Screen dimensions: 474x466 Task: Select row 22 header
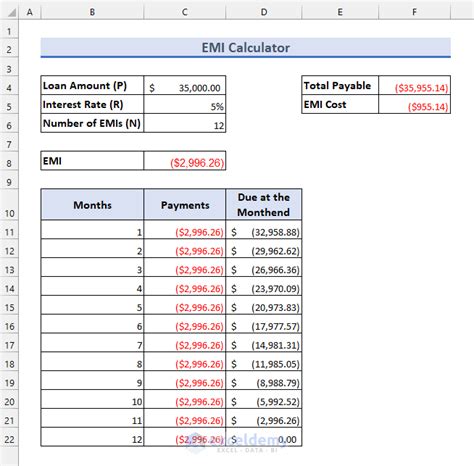click(x=9, y=439)
